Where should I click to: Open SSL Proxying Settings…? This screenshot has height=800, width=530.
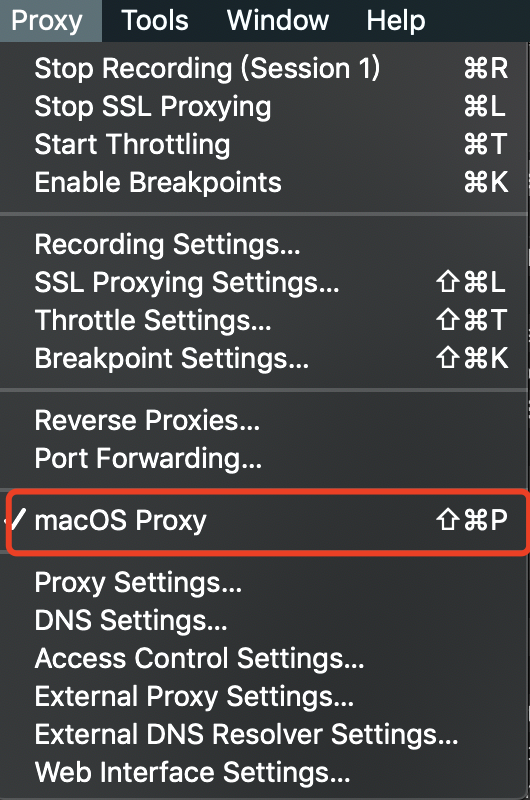click(x=264, y=282)
